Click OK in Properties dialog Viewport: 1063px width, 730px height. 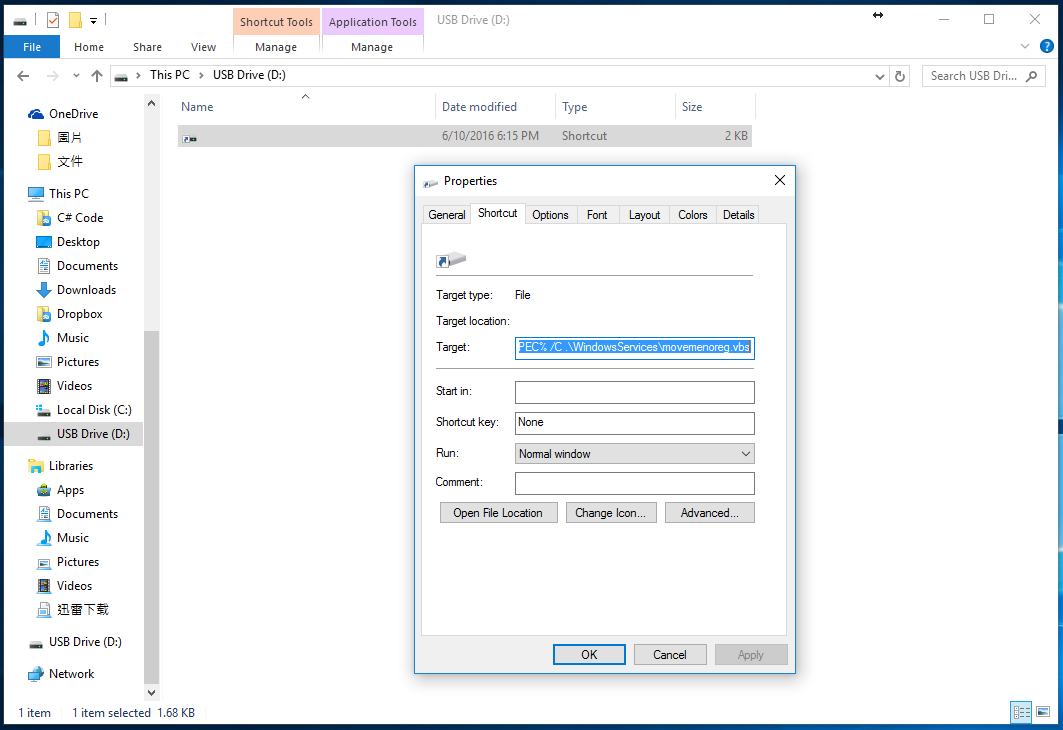(x=589, y=655)
